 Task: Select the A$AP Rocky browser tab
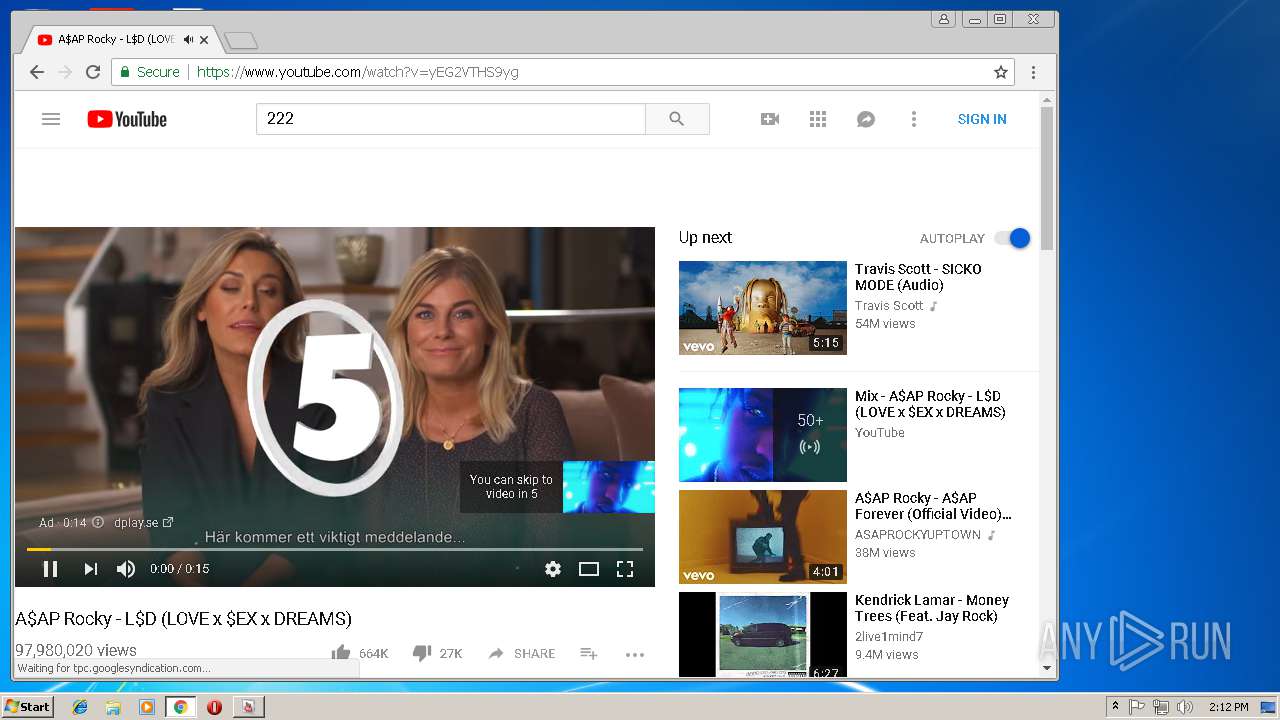coord(118,40)
